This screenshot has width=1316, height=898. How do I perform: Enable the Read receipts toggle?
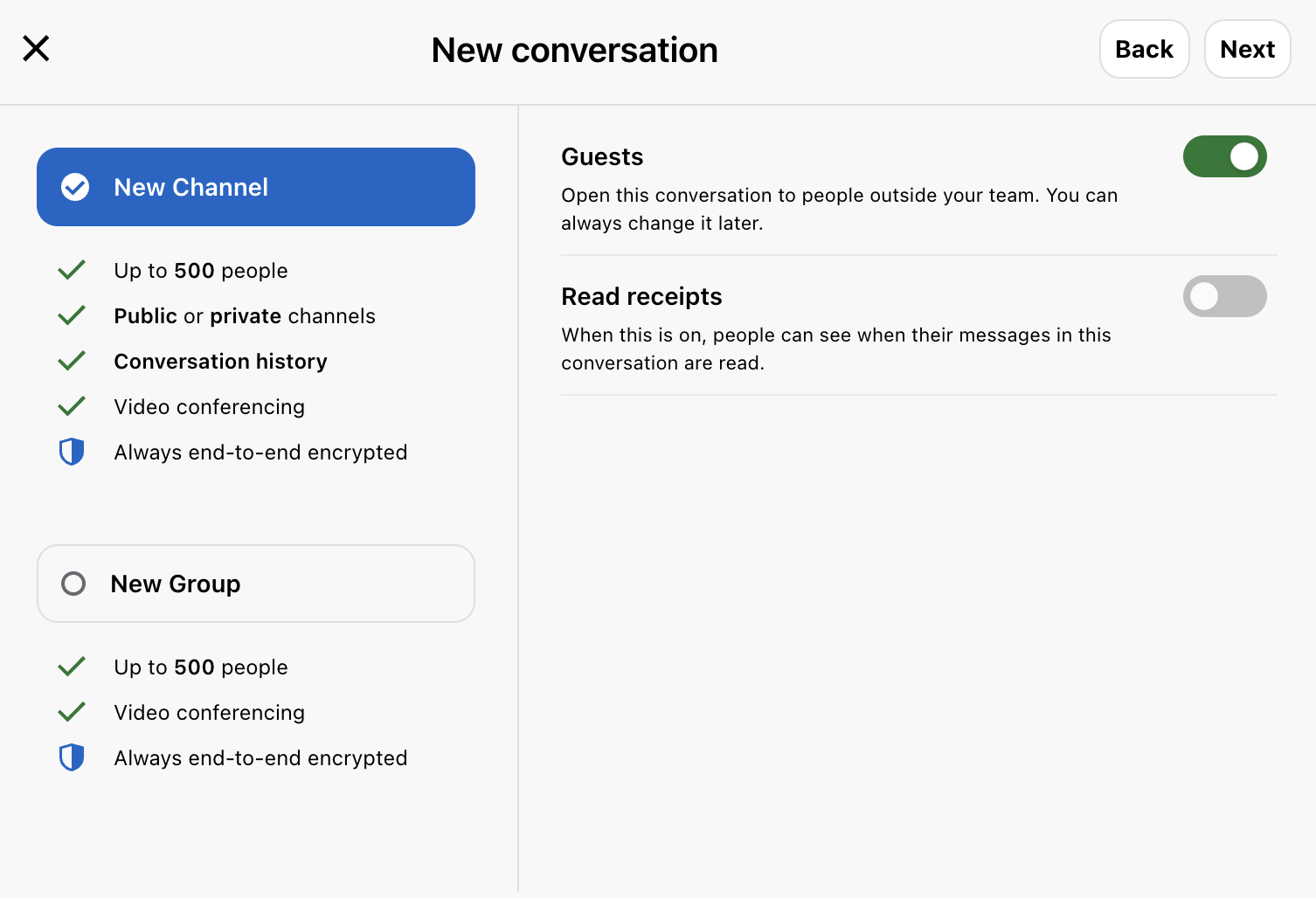(1224, 296)
